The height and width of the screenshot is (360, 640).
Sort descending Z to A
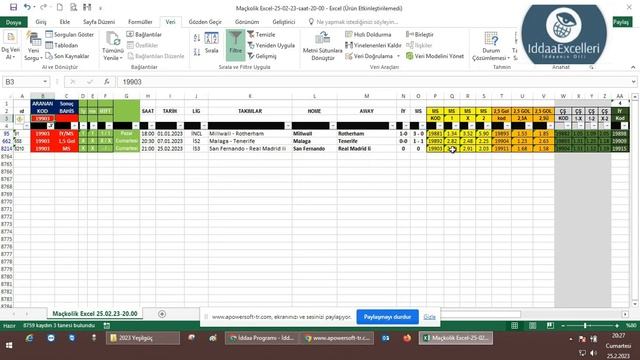(x=197, y=52)
